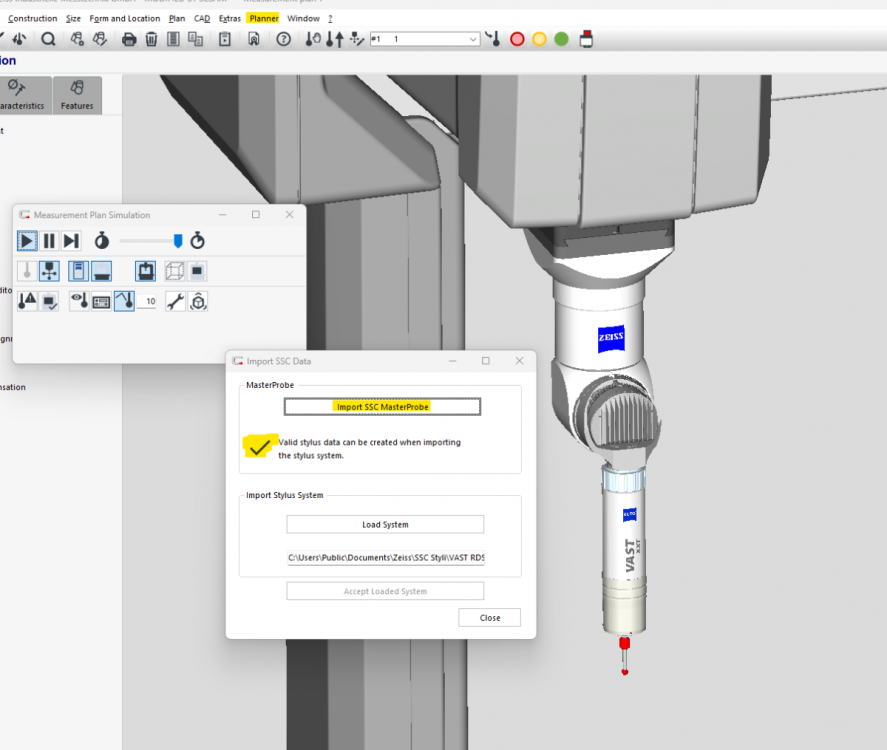
Task: Toggle the stylus travel path display
Action: click(x=124, y=301)
